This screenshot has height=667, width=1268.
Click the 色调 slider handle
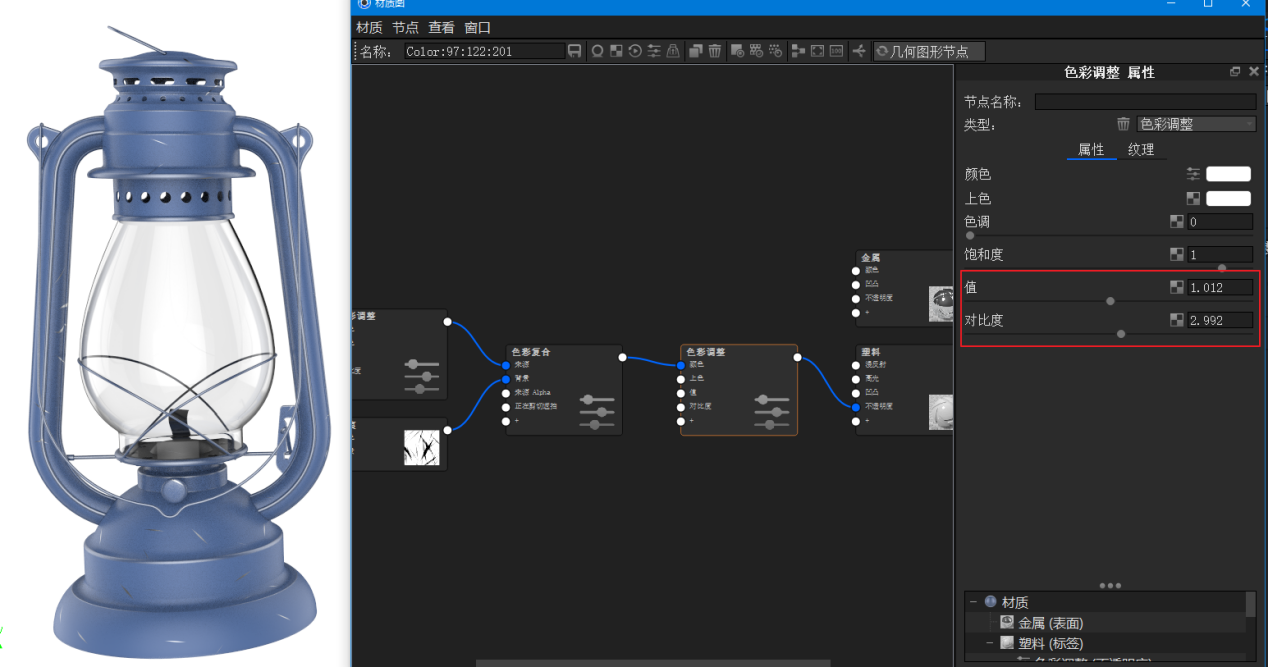(970, 236)
